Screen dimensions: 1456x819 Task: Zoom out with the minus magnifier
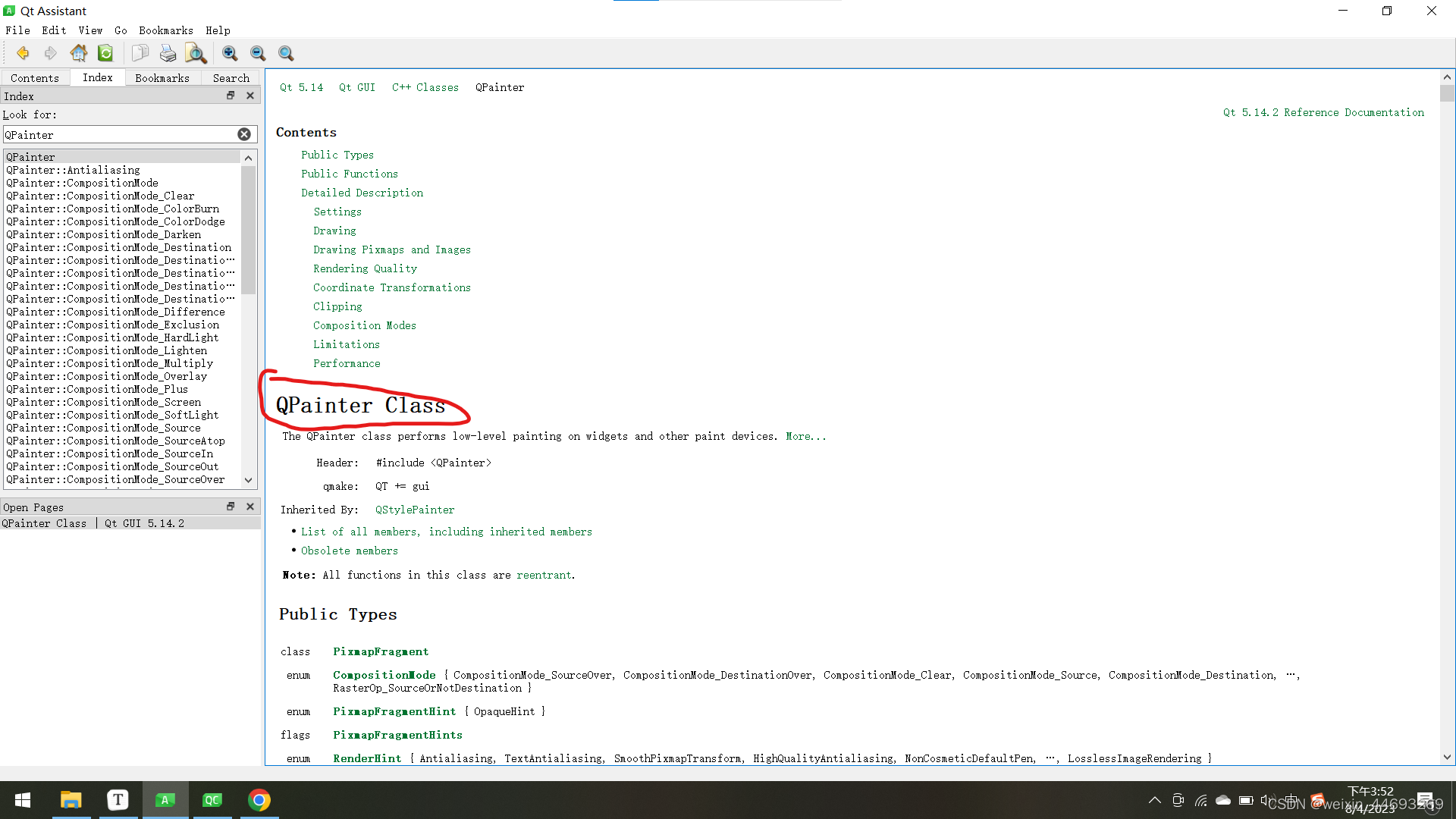pyautogui.click(x=258, y=53)
